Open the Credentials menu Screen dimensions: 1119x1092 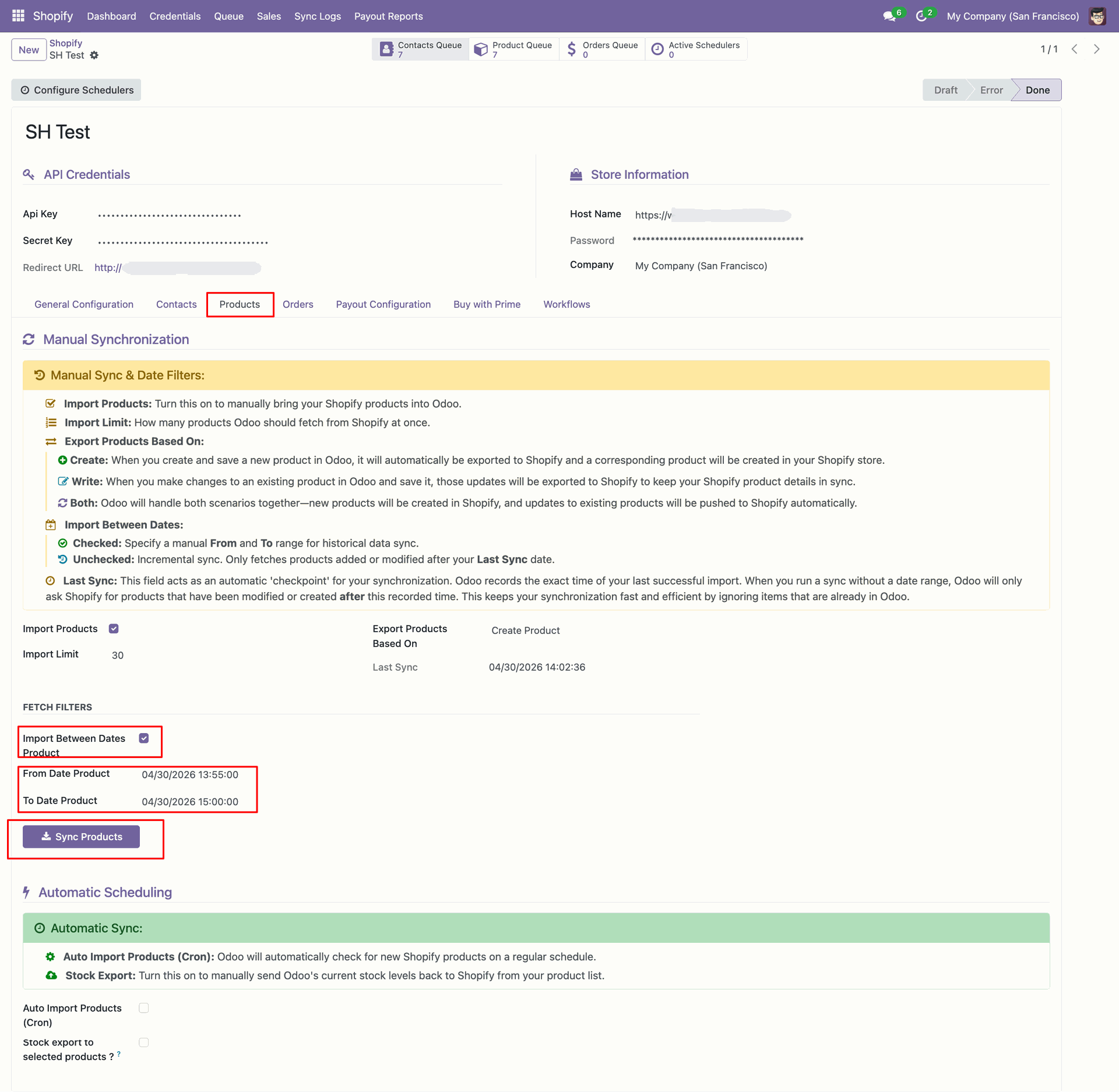pos(175,16)
